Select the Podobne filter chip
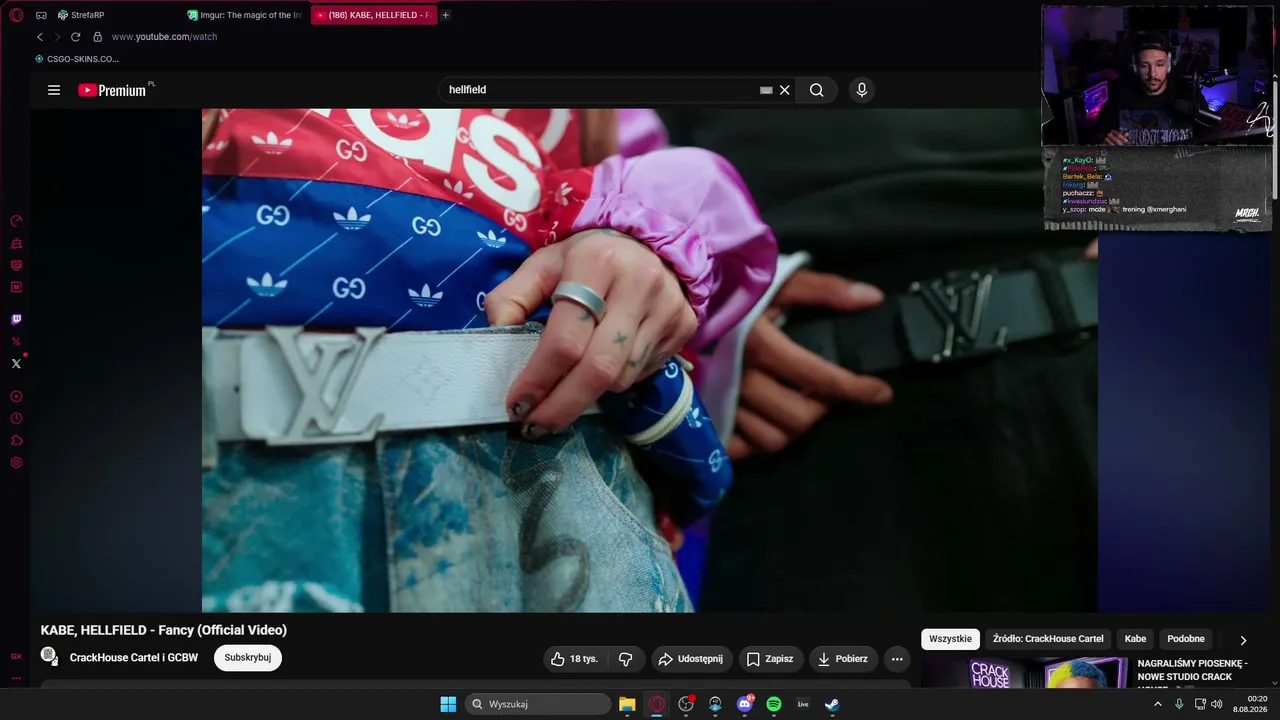This screenshot has height=720, width=1280. tap(1186, 639)
